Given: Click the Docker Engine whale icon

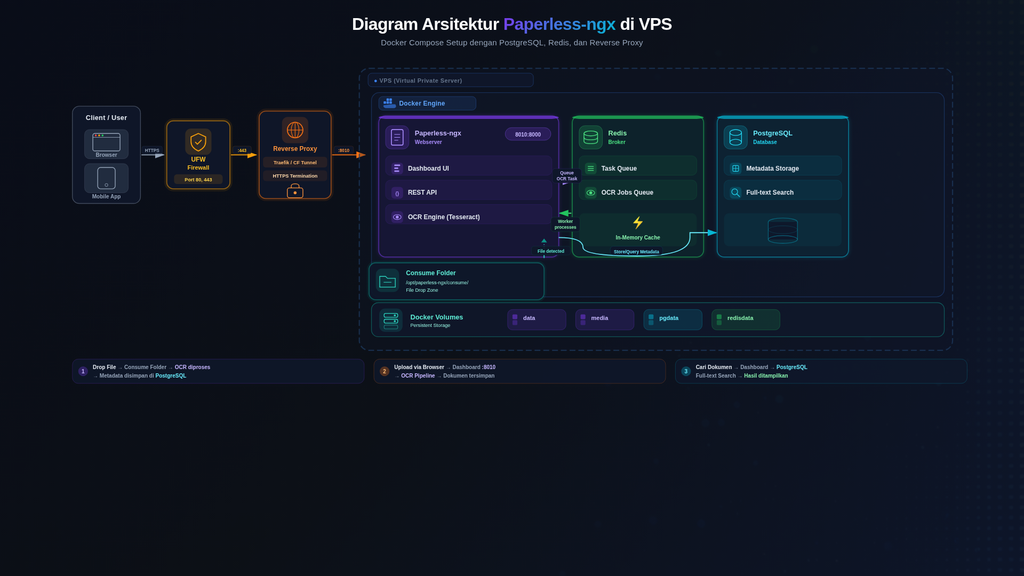Looking at the screenshot, I should coord(389,103).
